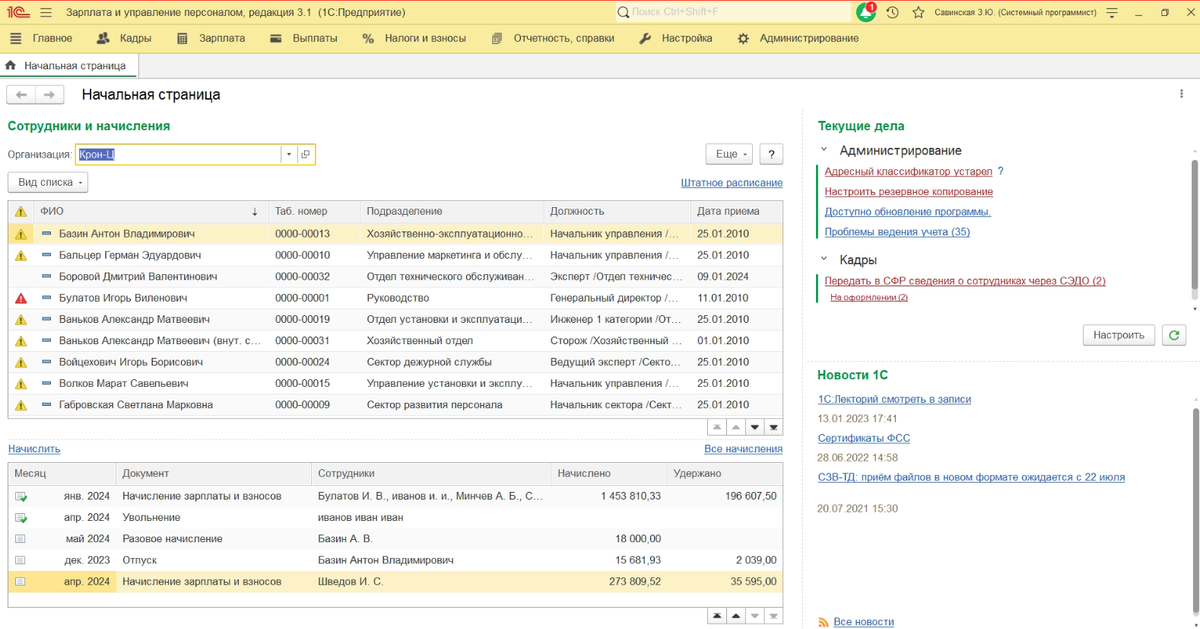
Task: Open the history clock icon
Action: coord(892,12)
